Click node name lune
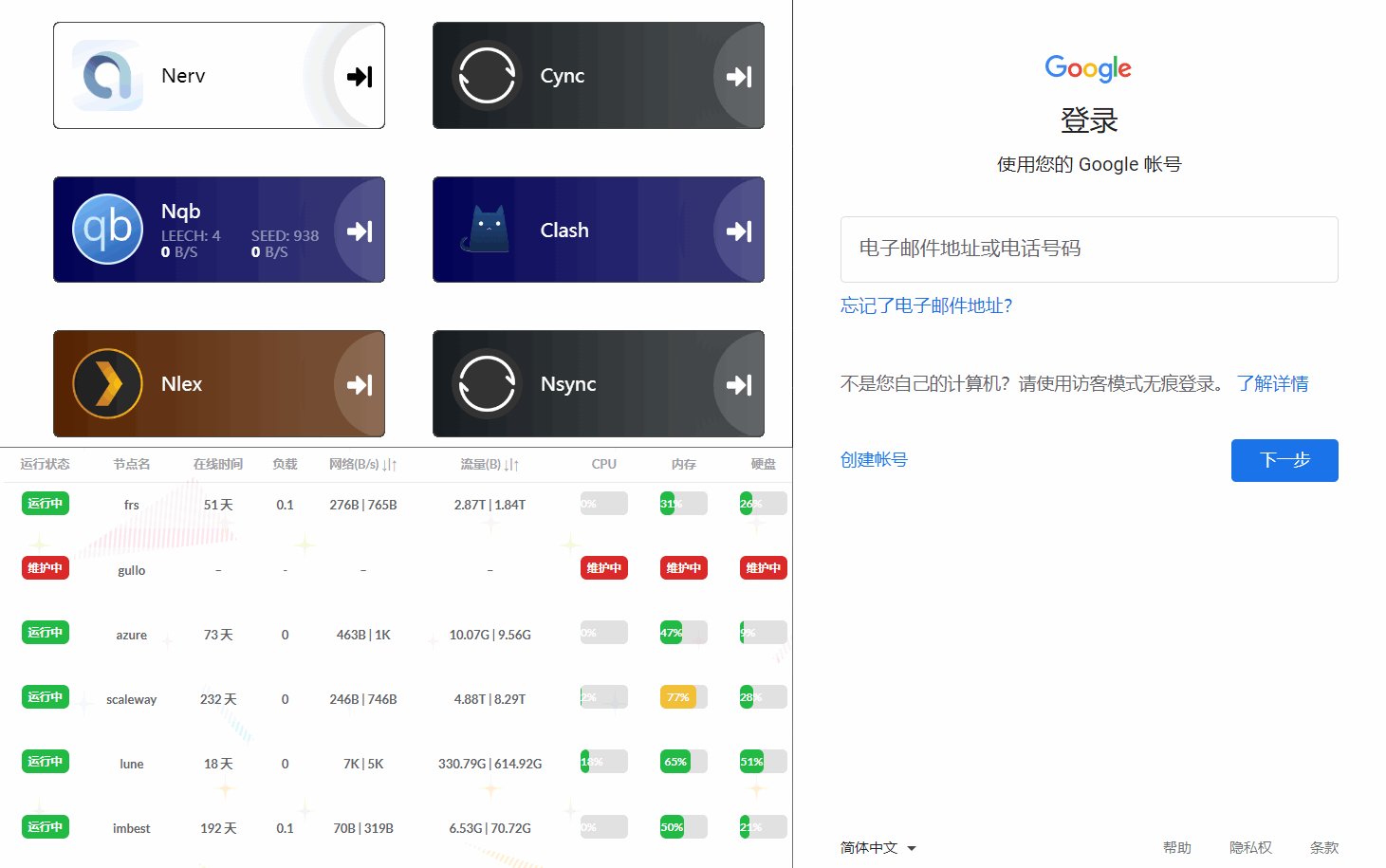The width and height of the screenshot is (1386, 868). [132, 764]
